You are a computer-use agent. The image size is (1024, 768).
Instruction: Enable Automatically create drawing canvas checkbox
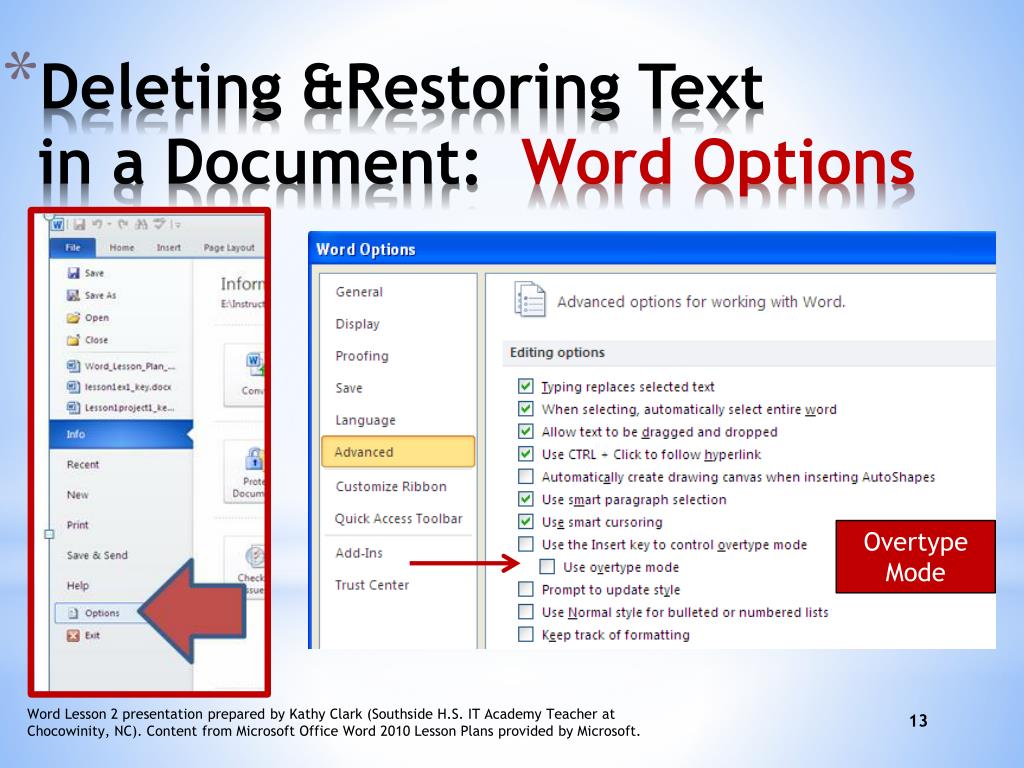pos(526,476)
